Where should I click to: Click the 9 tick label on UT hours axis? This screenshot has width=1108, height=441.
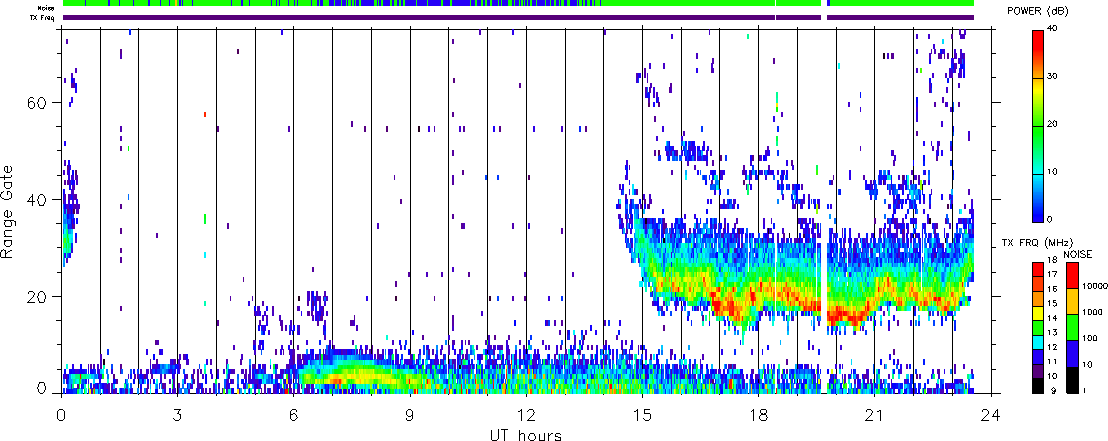click(x=410, y=415)
